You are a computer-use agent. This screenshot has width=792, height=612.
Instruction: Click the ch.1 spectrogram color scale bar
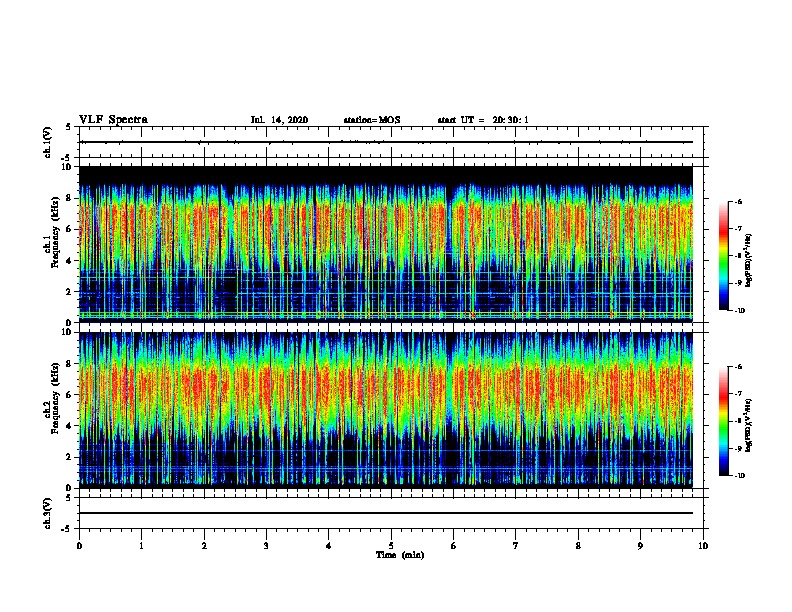pyautogui.click(x=724, y=256)
